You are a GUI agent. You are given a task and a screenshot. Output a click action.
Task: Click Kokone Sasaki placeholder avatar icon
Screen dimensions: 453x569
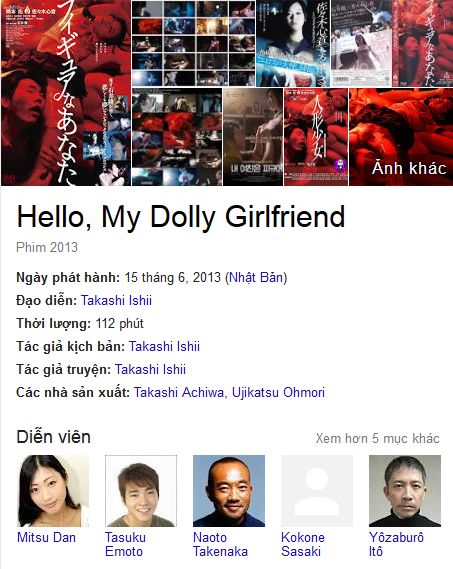tap(317, 491)
